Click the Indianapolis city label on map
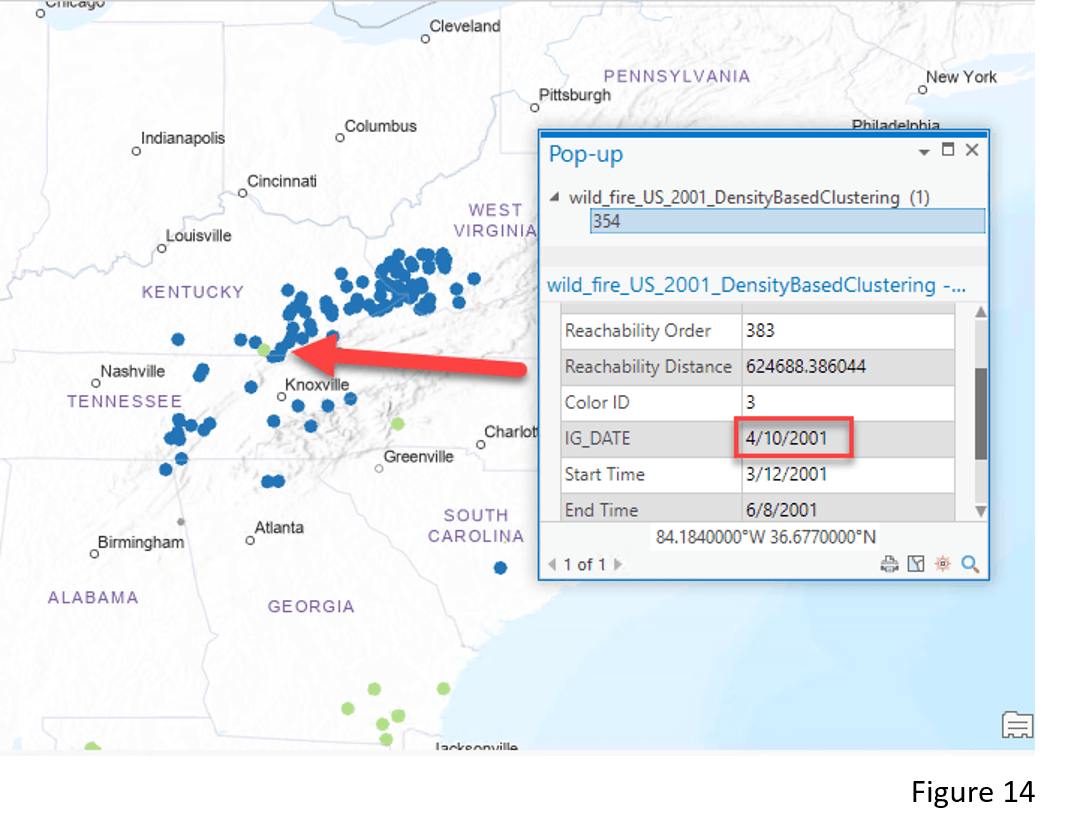The image size is (1086, 831). [183, 138]
